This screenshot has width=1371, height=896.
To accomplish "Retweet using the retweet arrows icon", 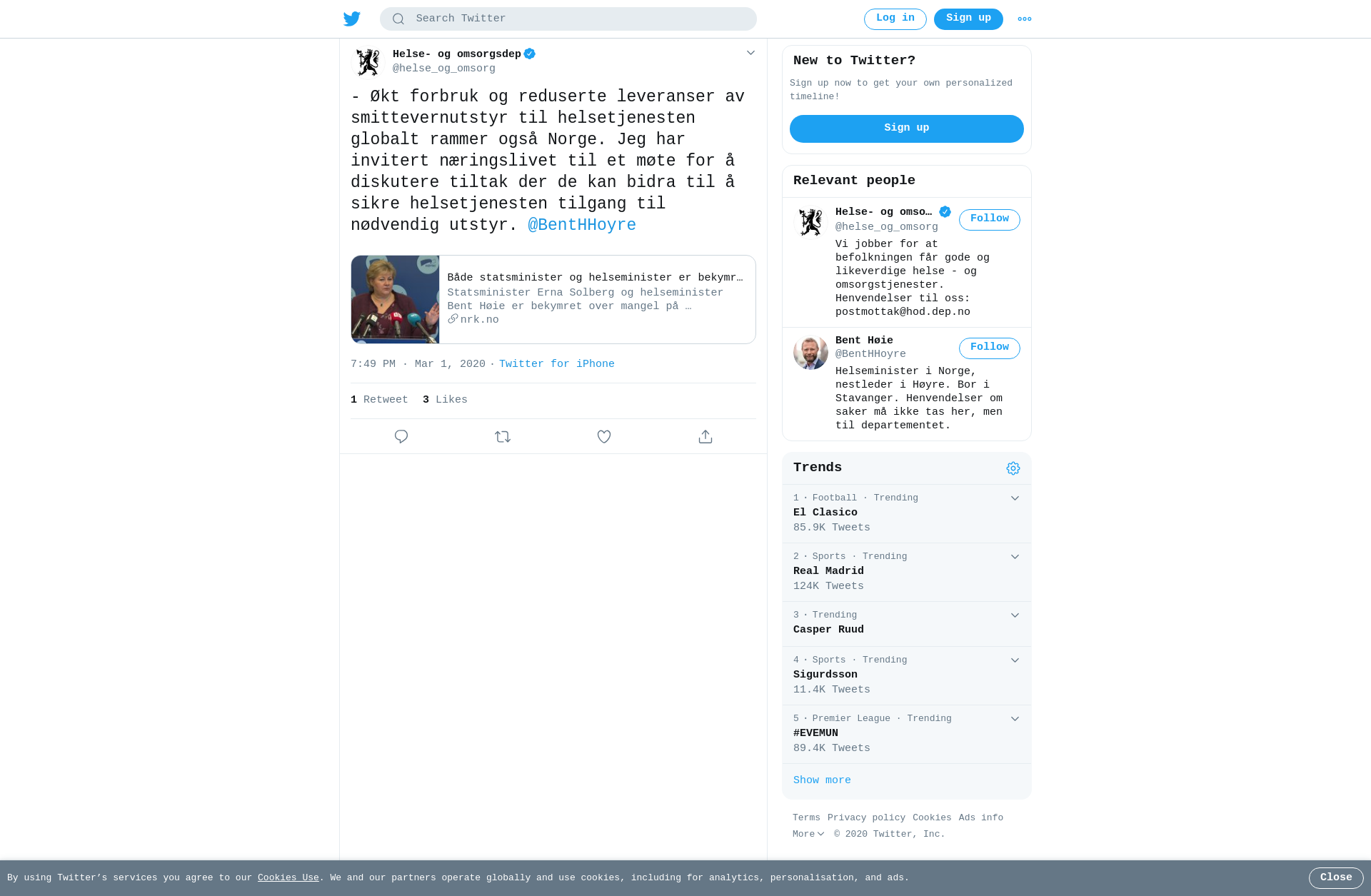I will click(503, 436).
